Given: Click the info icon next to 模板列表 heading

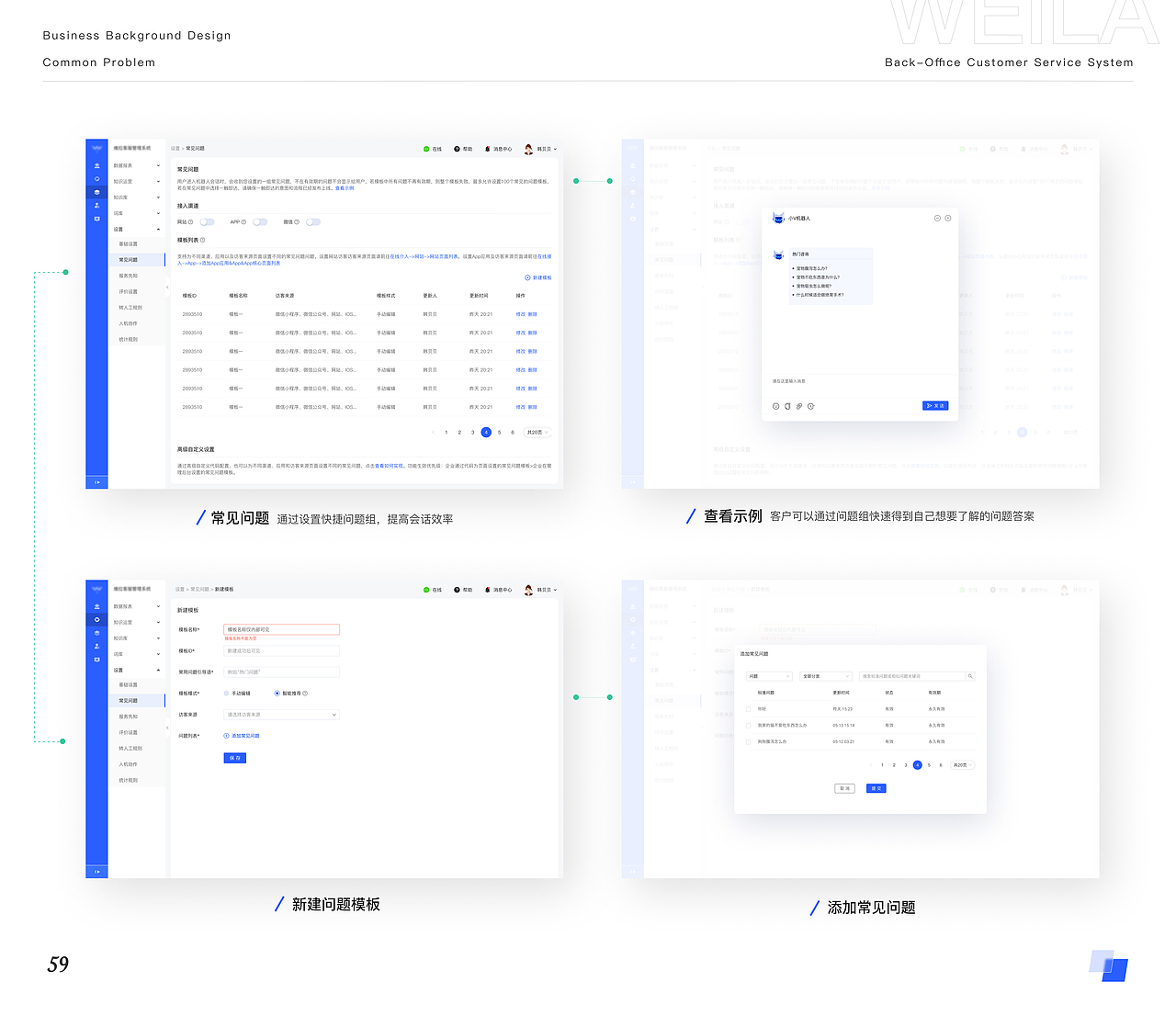Looking at the screenshot, I should pyautogui.click(x=202, y=240).
